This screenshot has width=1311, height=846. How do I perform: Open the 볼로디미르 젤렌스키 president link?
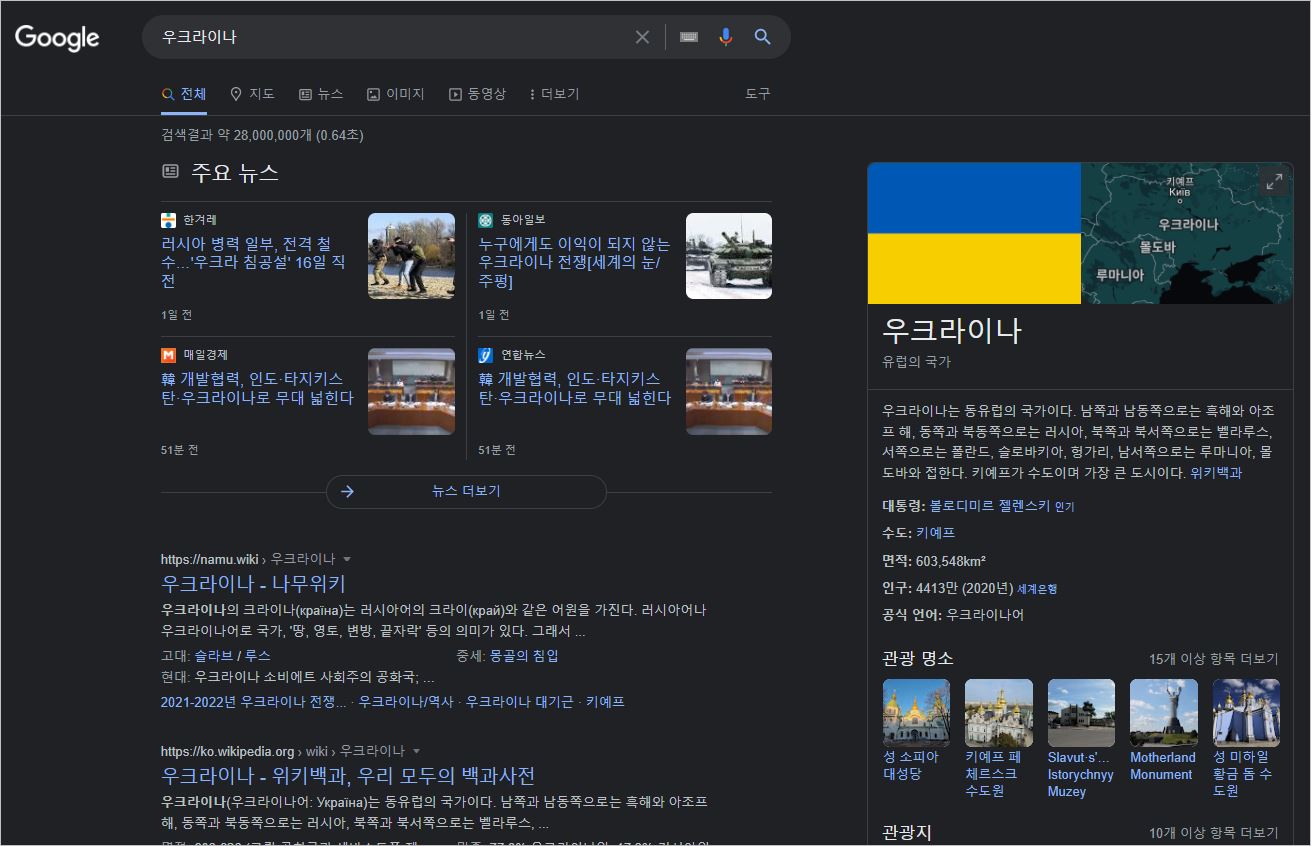click(x=990, y=506)
